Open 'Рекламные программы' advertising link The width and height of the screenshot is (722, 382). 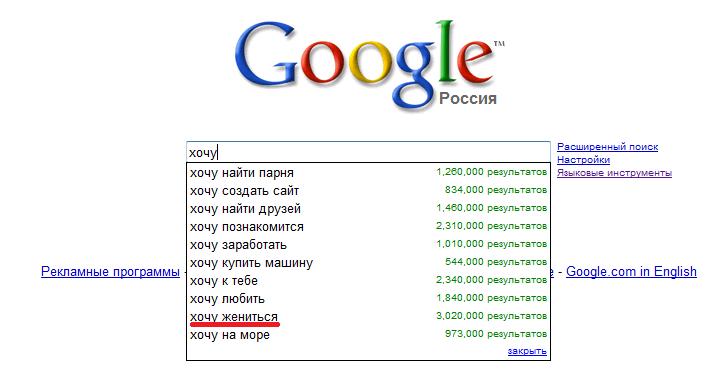(111, 272)
